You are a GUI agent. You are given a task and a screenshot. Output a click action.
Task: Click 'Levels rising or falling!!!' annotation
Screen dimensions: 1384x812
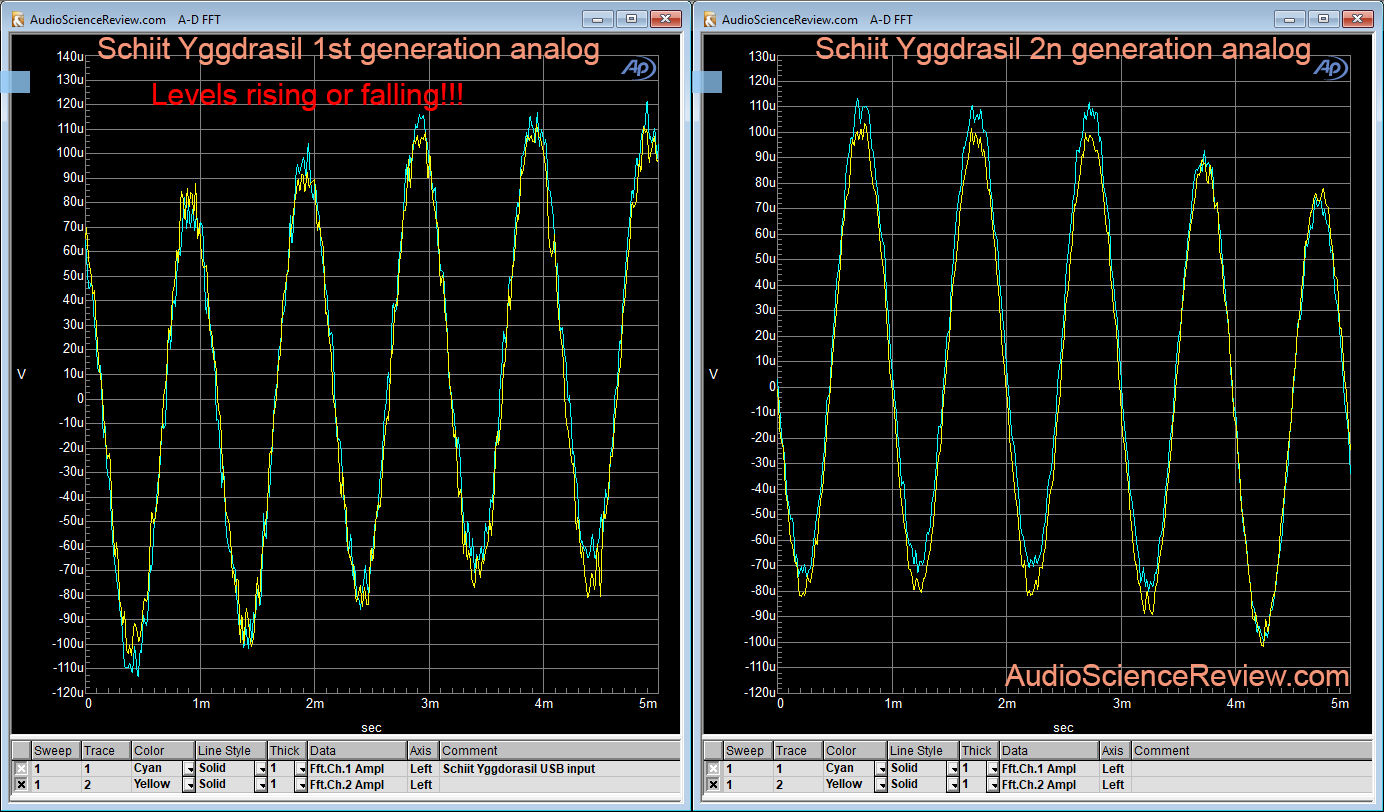tap(307, 95)
